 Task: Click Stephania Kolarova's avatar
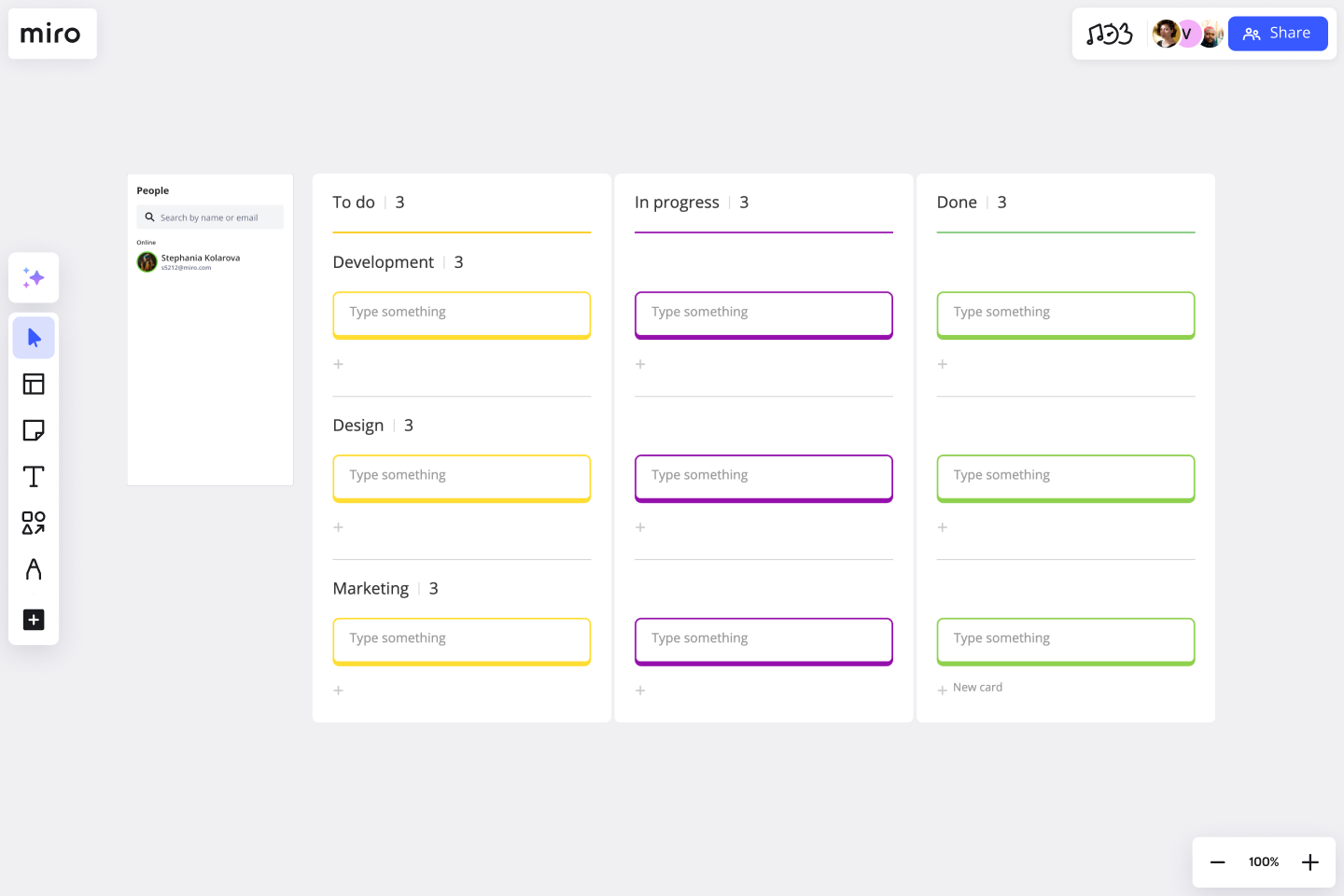click(x=147, y=262)
